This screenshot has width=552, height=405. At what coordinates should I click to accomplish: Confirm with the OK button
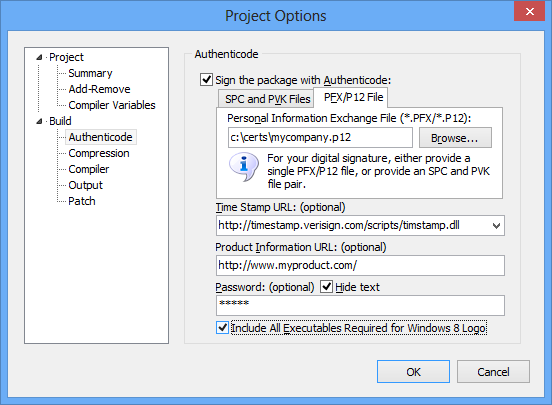pos(413,372)
